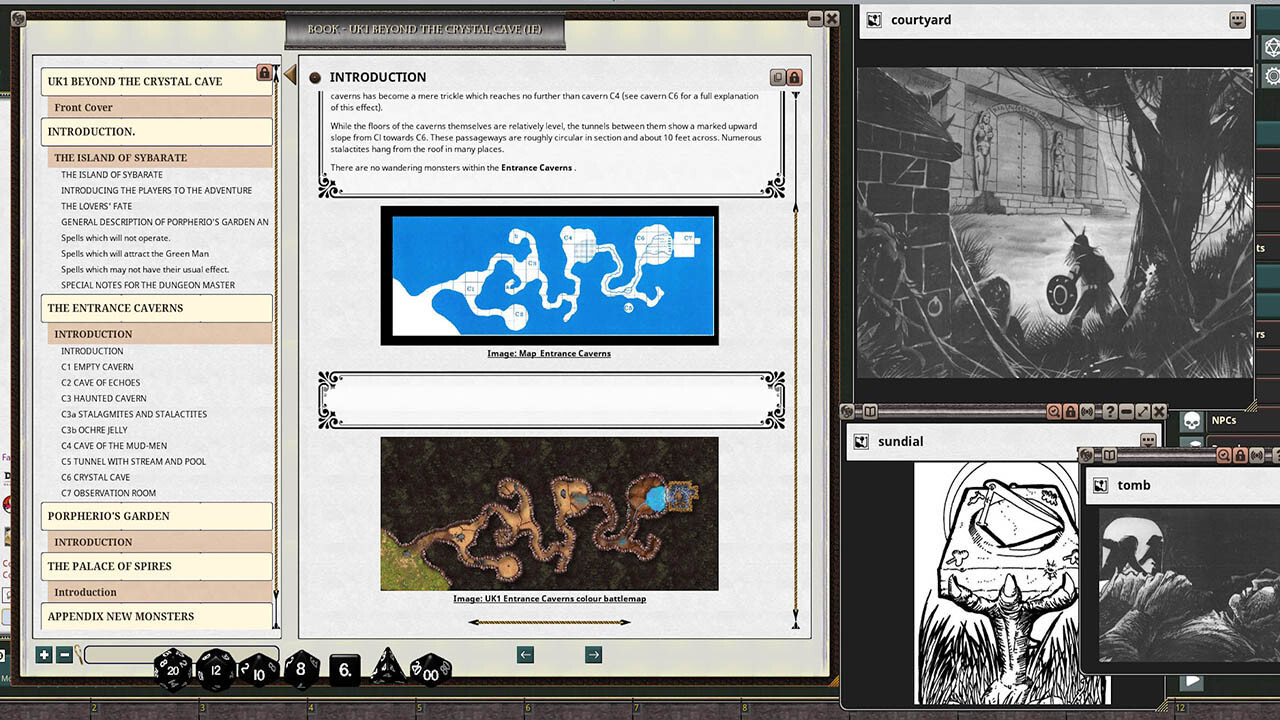Viewport: 1280px width, 720px height.
Task: Open help via the ? icon on sundial window
Action: [x=1110, y=411]
